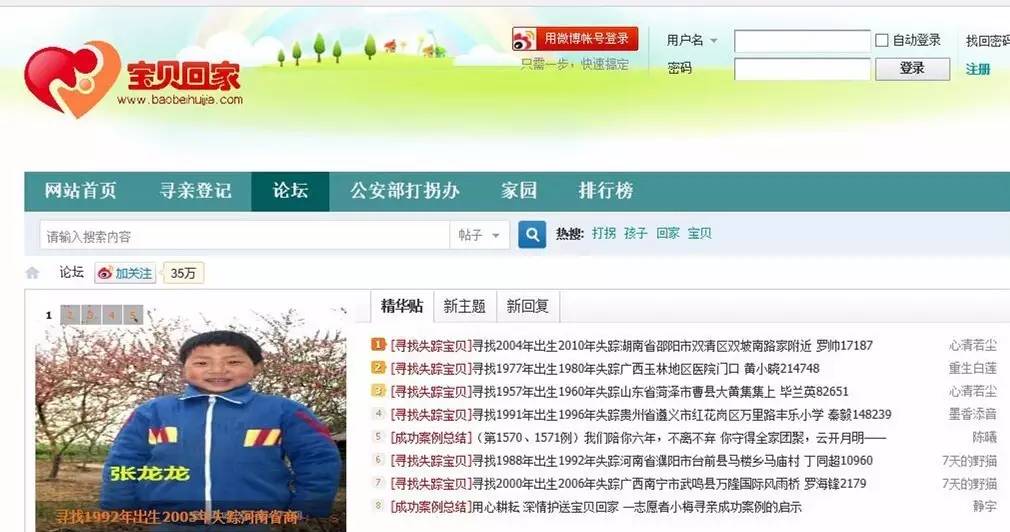Enable the 自动登录 checkbox
1010x532 pixels.
click(x=882, y=40)
